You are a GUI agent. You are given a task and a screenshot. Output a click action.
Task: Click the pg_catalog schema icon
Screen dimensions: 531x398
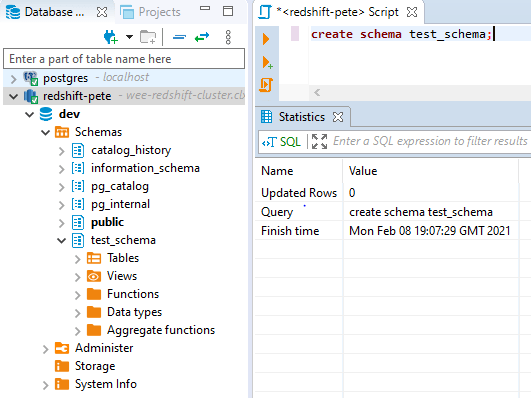78,186
